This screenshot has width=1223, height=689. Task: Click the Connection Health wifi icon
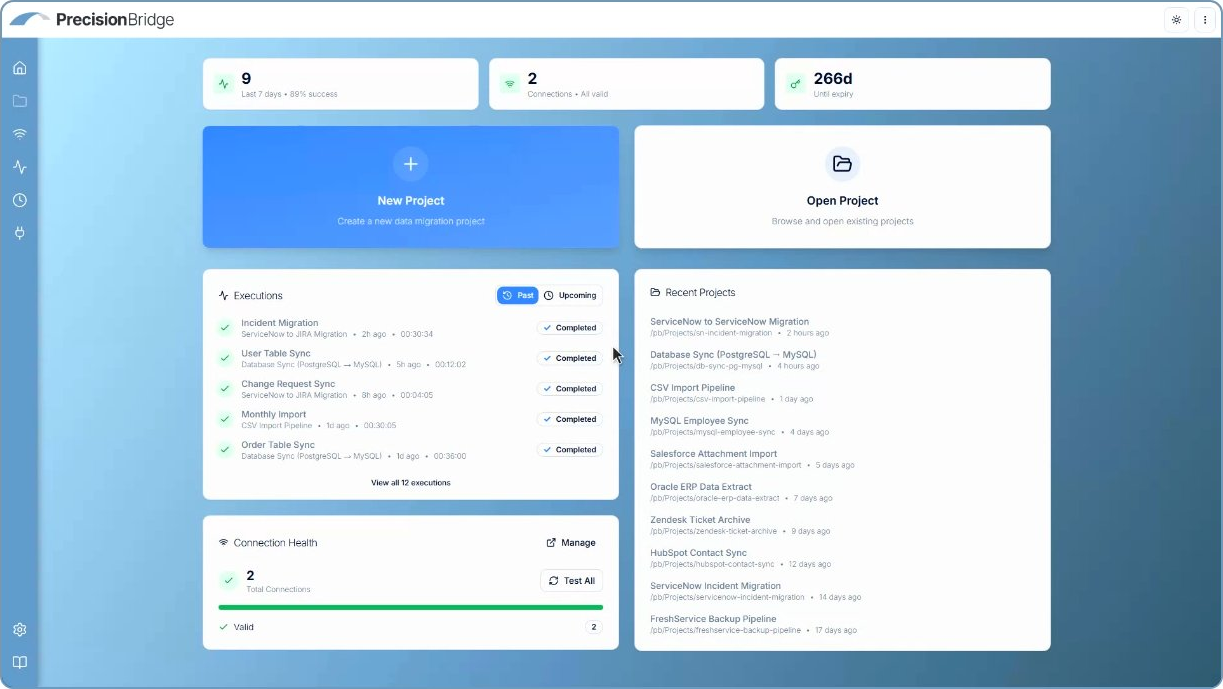click(223, 543)
